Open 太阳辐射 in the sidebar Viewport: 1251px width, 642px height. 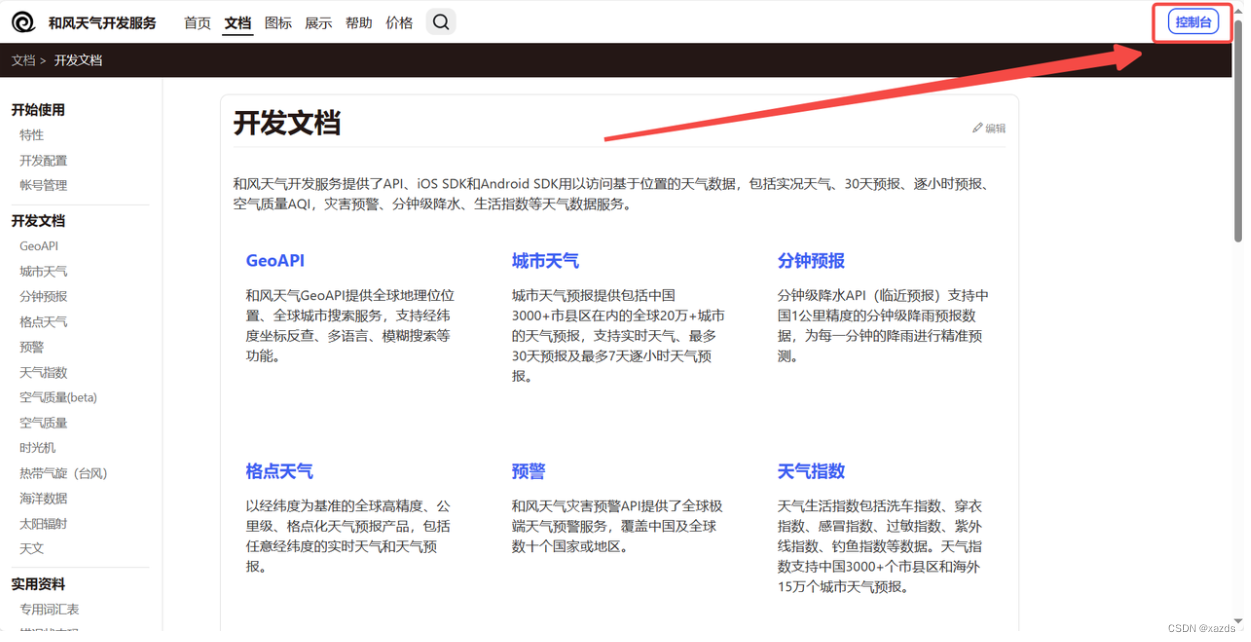(x=44, y=523)
